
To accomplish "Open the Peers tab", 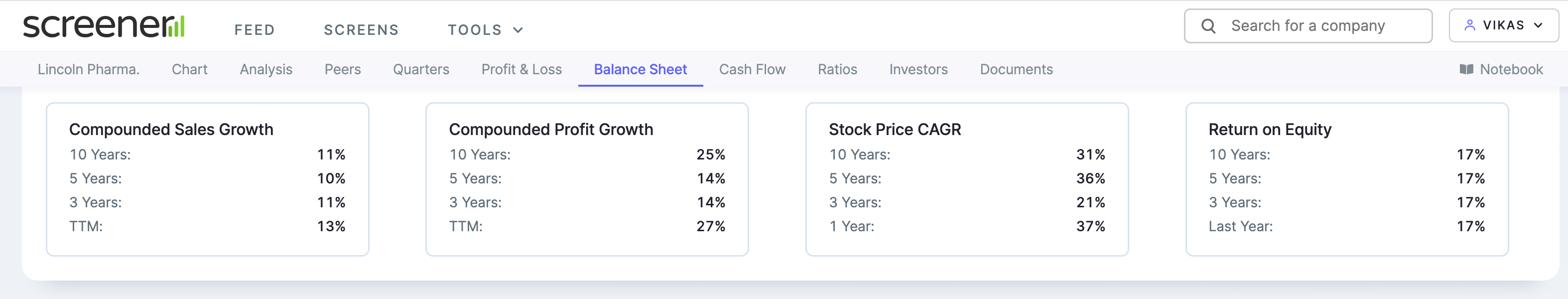I will [343, 69].
